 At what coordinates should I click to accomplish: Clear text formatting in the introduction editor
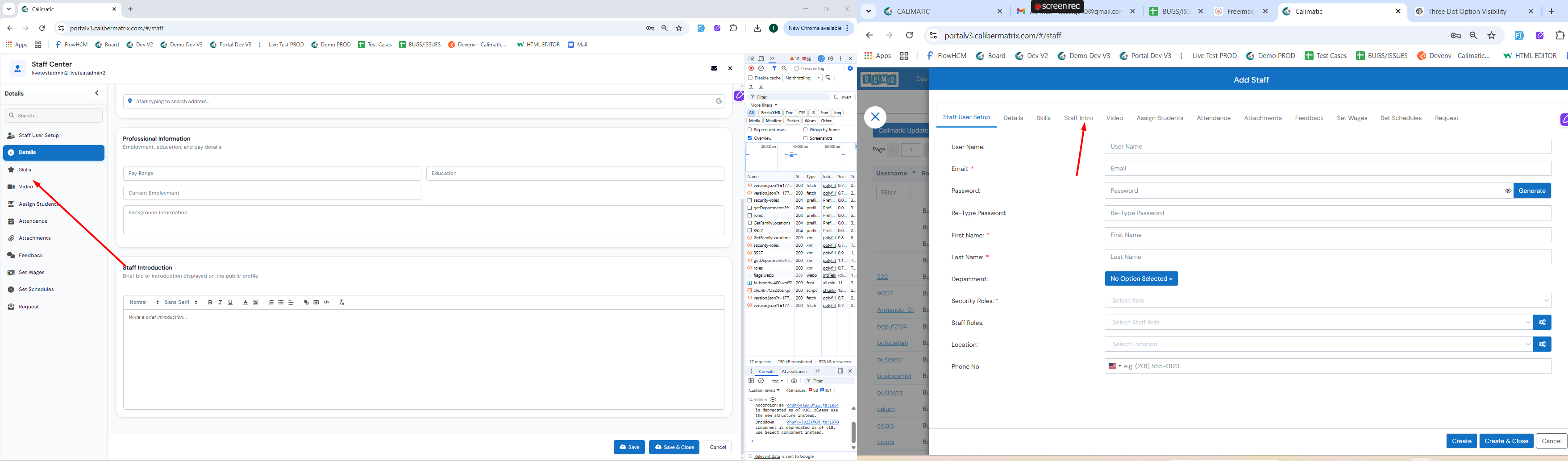341,302
